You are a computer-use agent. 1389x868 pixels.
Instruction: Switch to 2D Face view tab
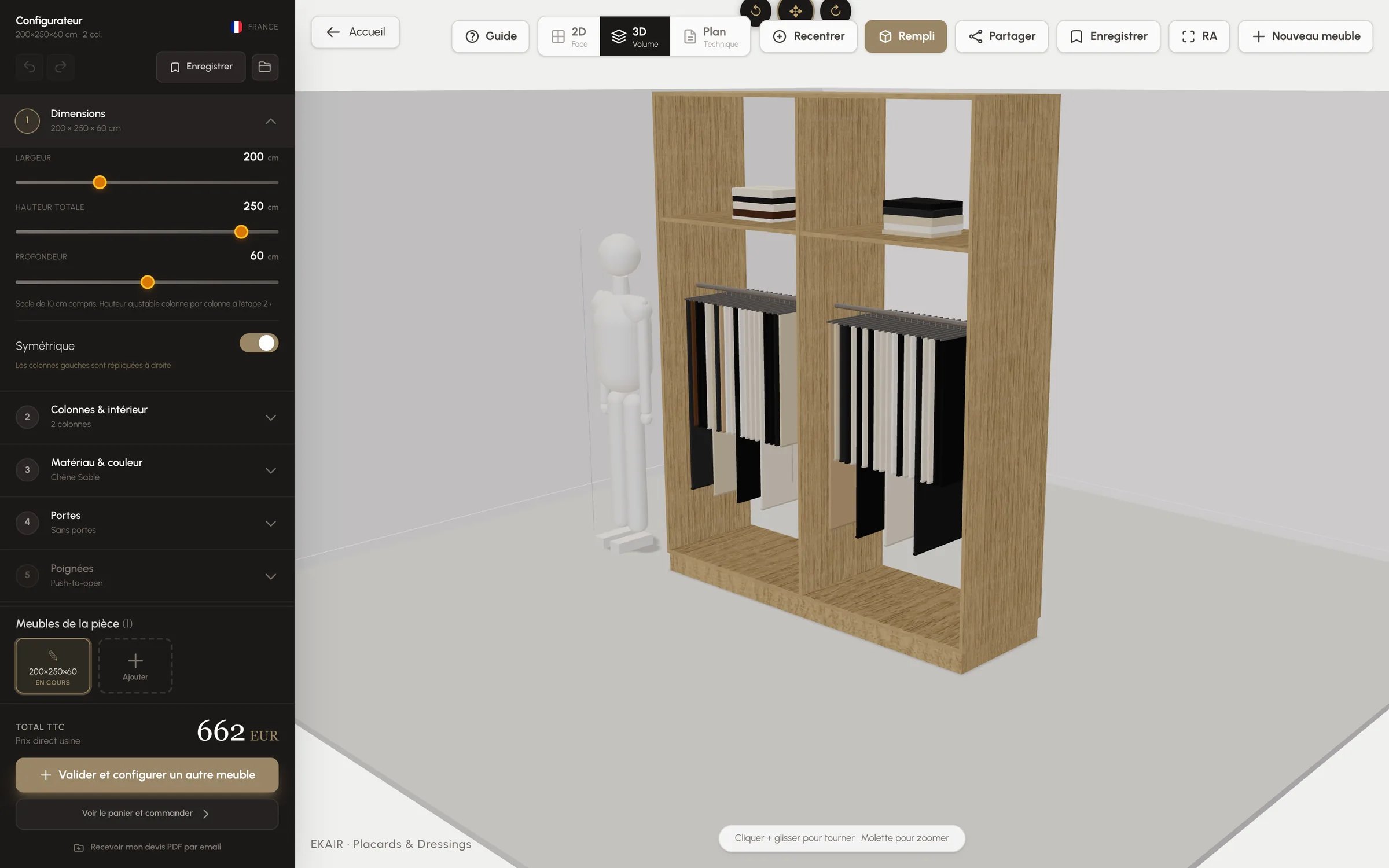click(x=569, y=36)
